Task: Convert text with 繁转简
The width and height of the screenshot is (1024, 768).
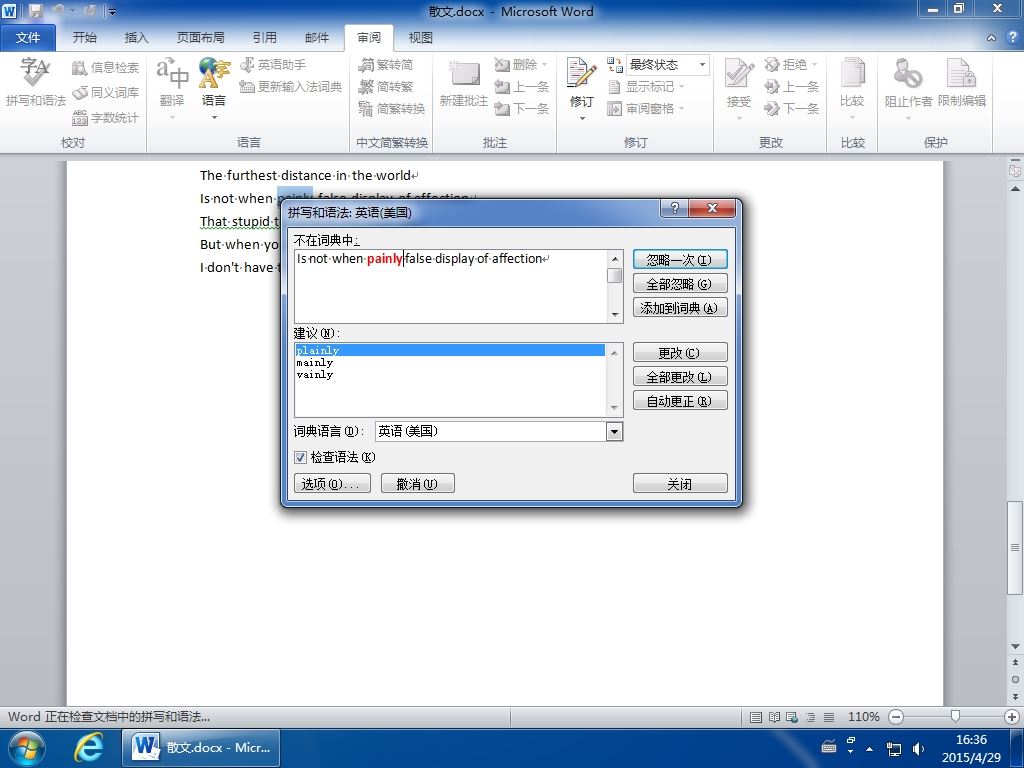Action: (x=386, y=65)
